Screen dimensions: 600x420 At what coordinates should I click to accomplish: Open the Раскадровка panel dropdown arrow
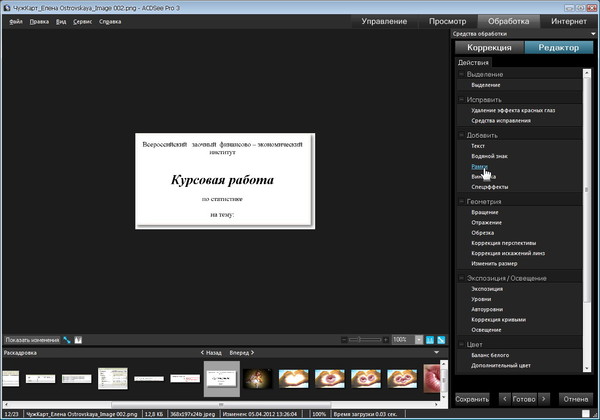pos(437,352)
